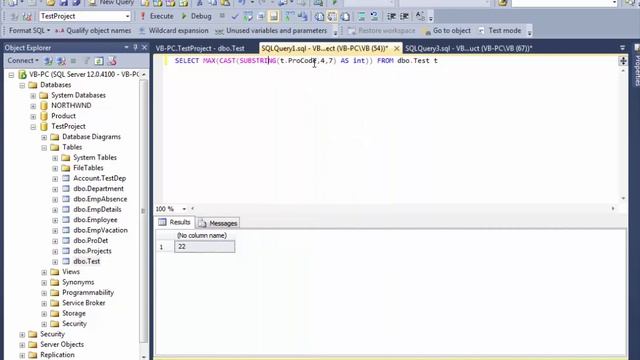Image resolution: width=640 pixels, height=360 pixels.
Task: Click Qualify object names
Action: (93, 31)
